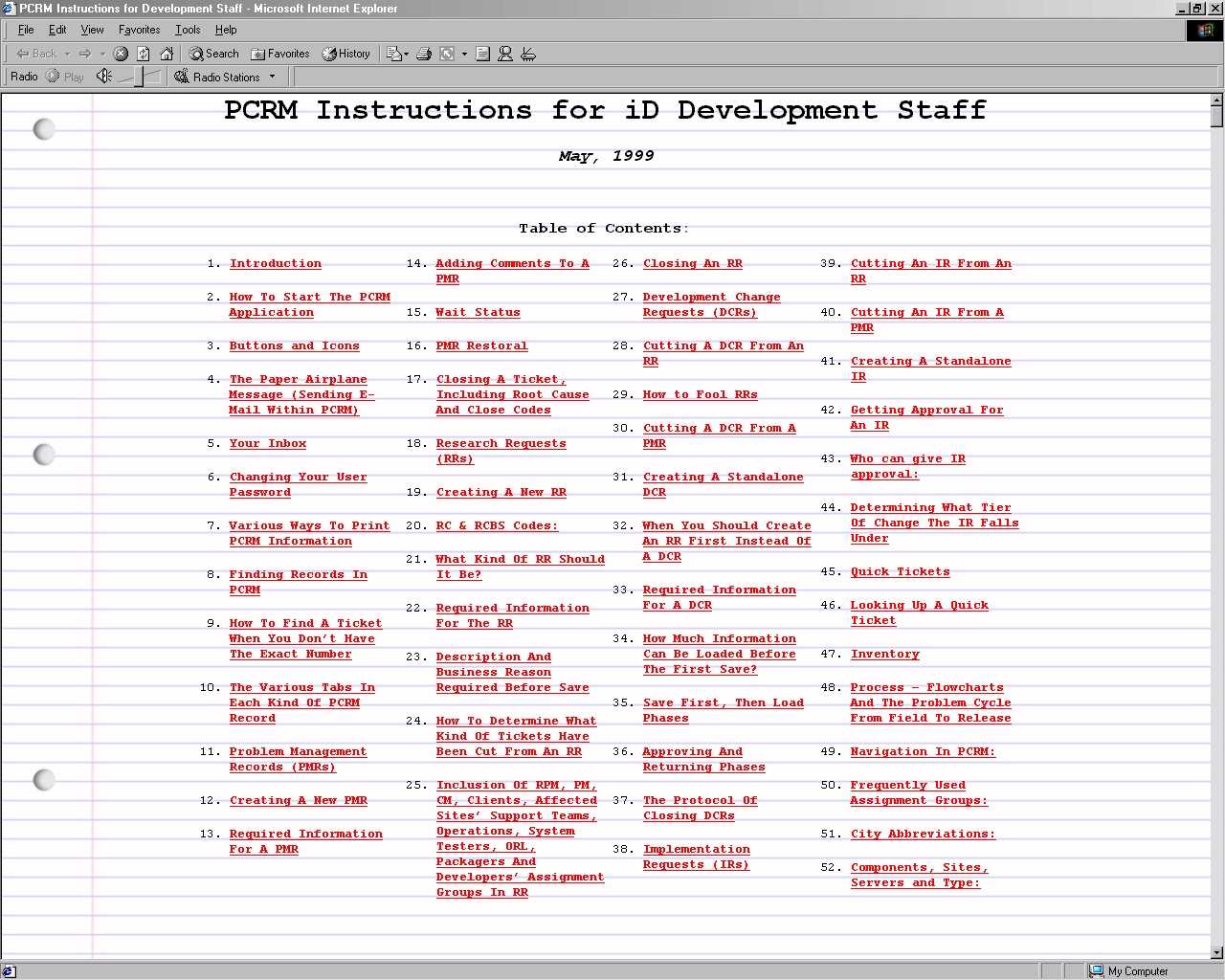Go to the Home page icon

[167, 54]
